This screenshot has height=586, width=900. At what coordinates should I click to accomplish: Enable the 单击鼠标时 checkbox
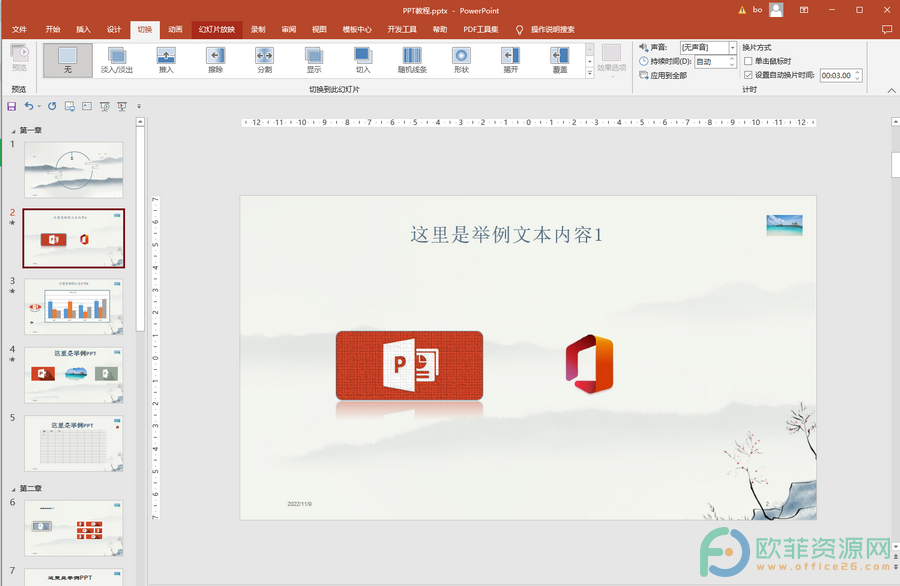pyautogui.click(x=748, y=61)
